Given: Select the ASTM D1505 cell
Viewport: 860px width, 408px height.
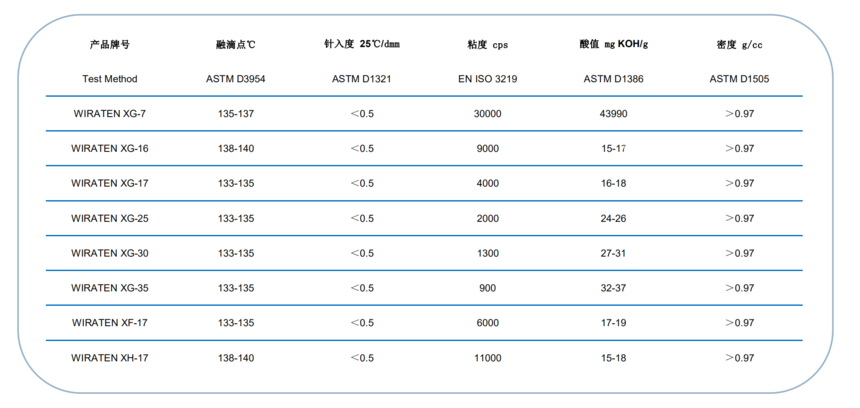Looking at the screenshot, I should click(739, 79).
